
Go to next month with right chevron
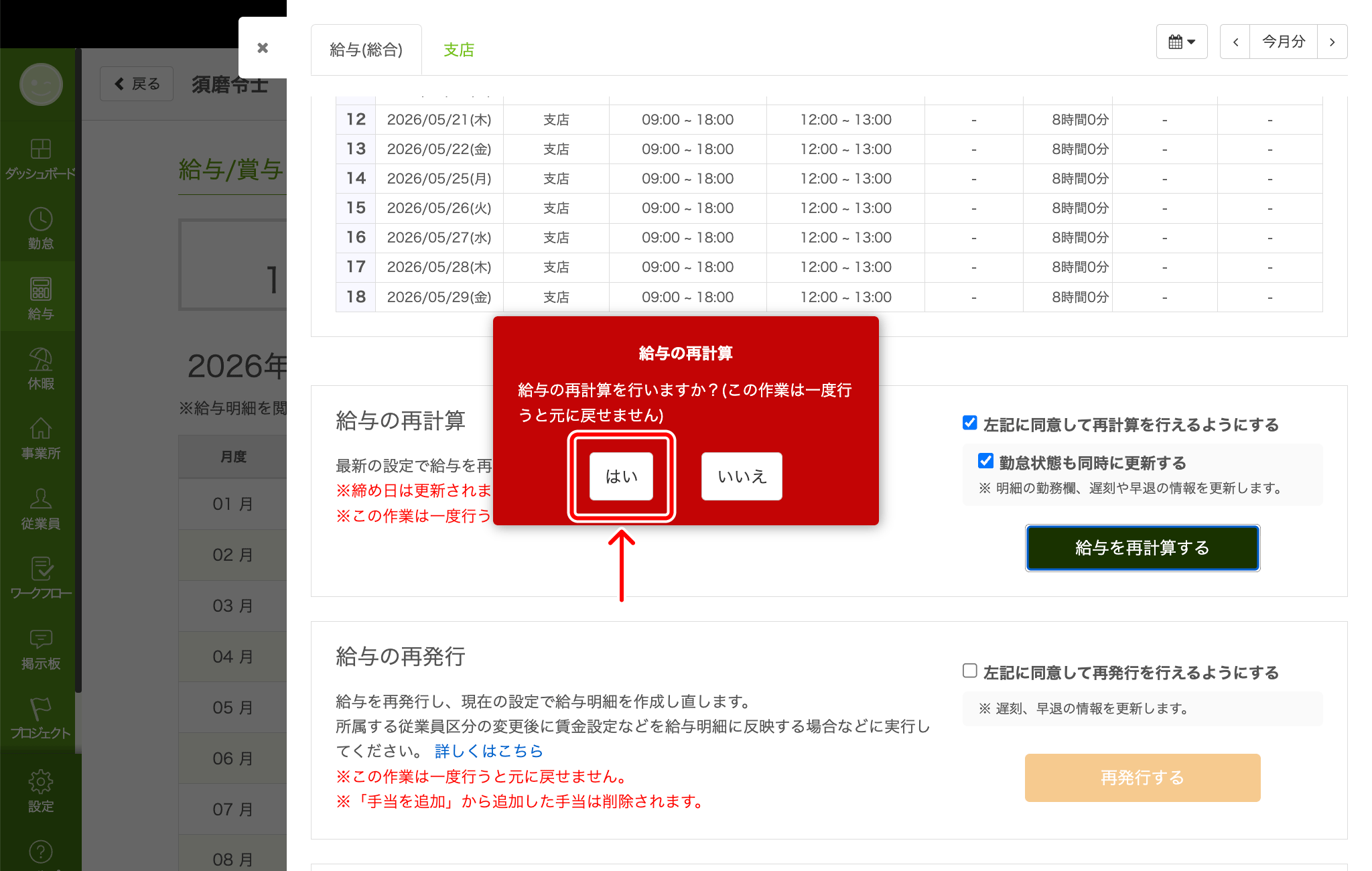click(x=1332, y=42)
